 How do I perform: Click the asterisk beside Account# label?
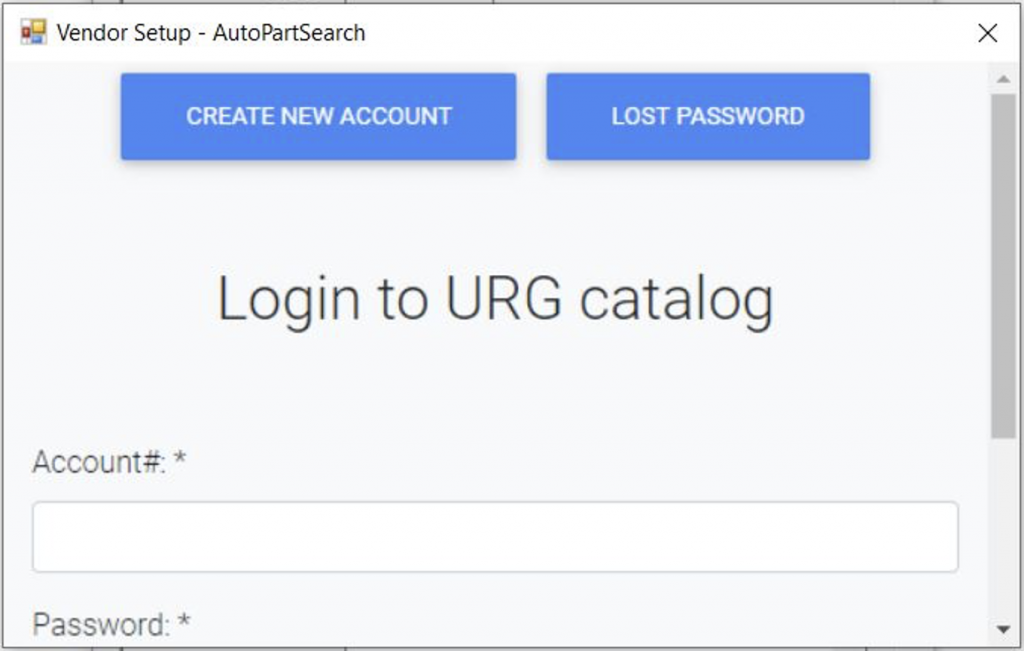pos(180,459)
